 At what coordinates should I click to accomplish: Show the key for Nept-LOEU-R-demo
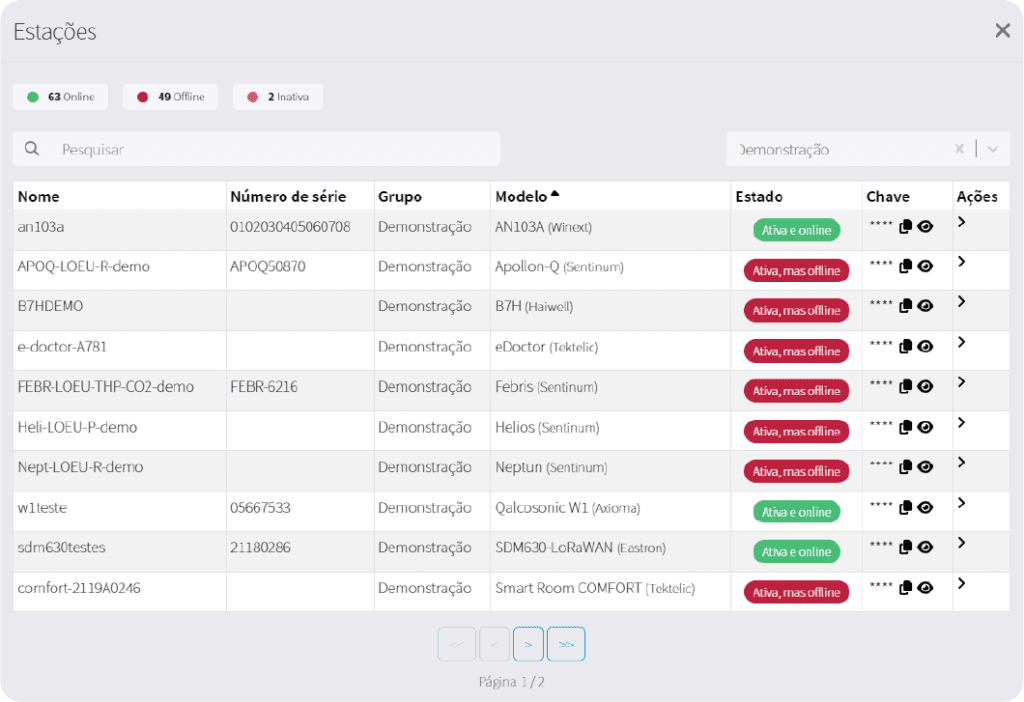[925, 467]
